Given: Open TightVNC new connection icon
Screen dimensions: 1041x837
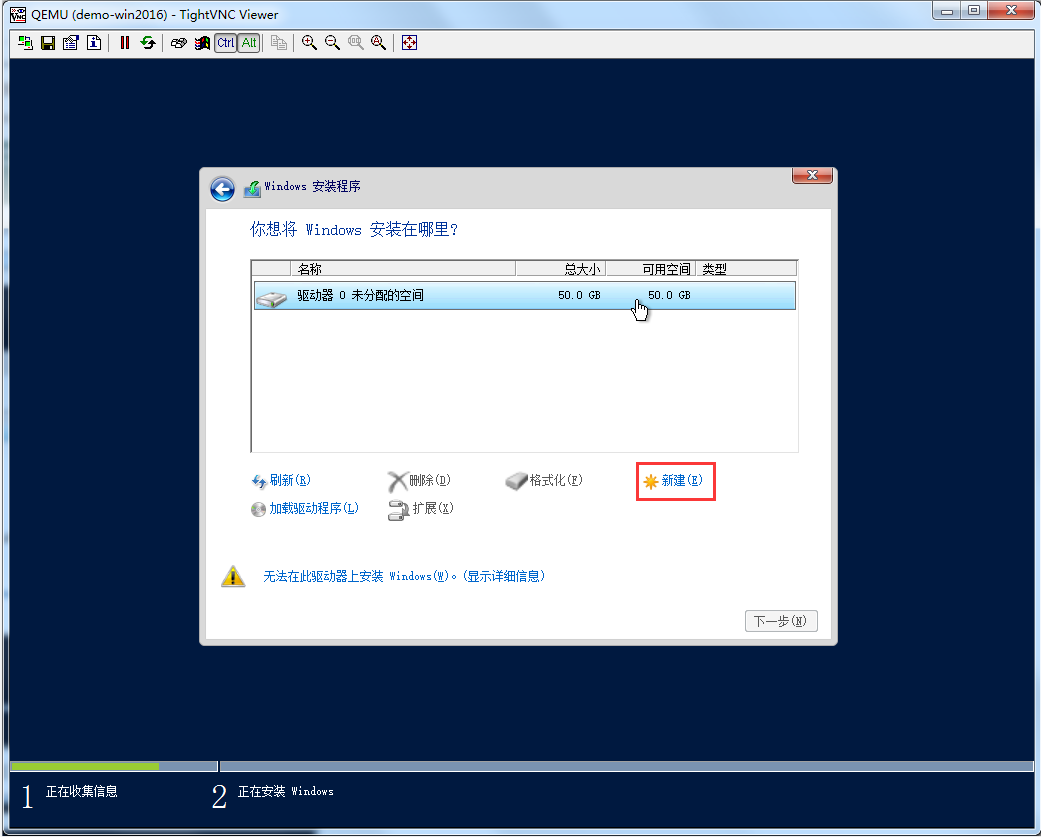Looking at the screenshot, I should tap(25, 43).
